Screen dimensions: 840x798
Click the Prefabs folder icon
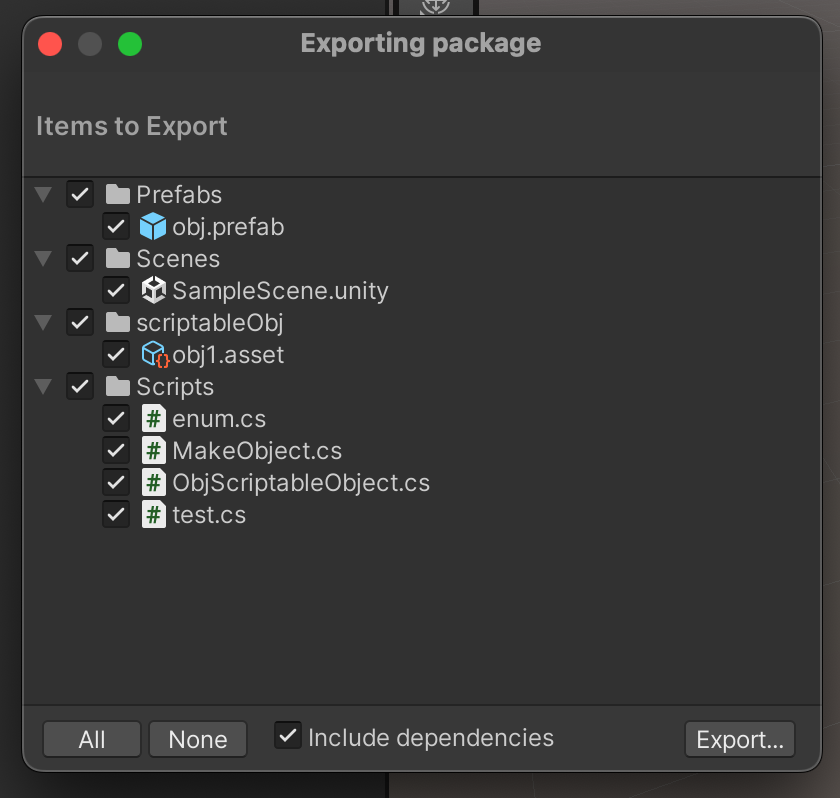[116, 194]
